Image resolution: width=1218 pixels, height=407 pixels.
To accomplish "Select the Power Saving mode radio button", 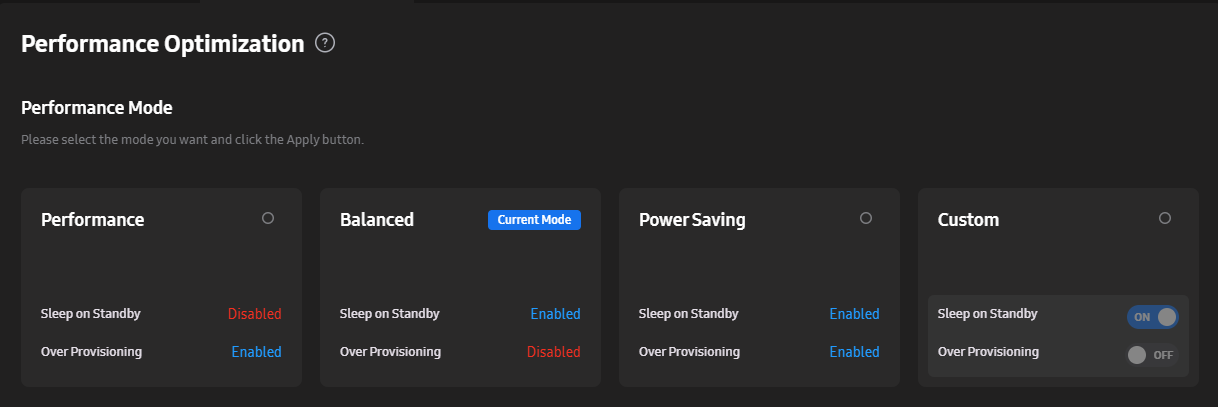I will 866,218.
